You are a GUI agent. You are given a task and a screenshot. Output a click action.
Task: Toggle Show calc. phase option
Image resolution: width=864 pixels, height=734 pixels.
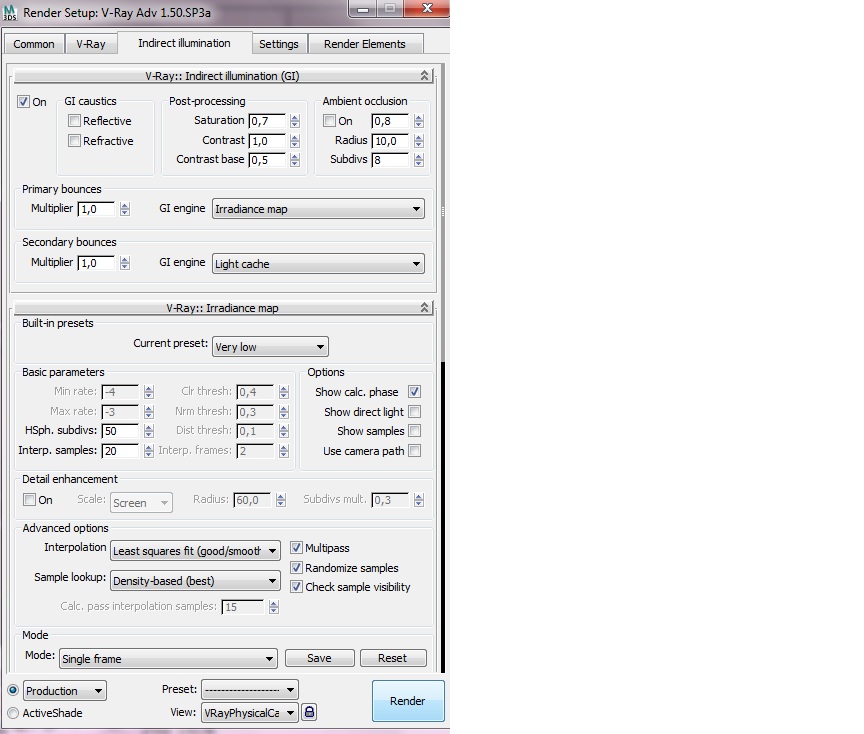point(414,391)
